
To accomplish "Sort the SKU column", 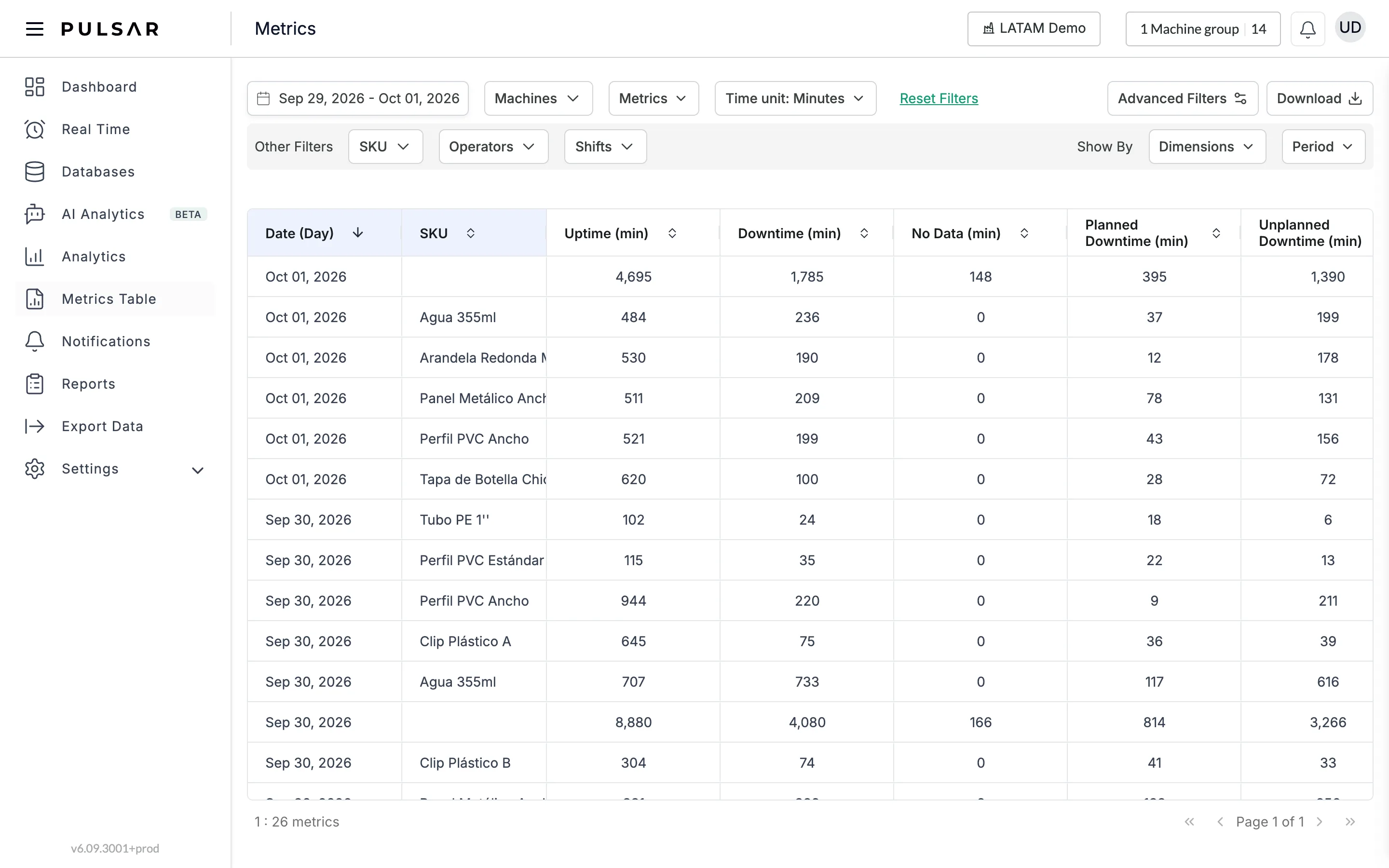I will (x=470, y=233).
